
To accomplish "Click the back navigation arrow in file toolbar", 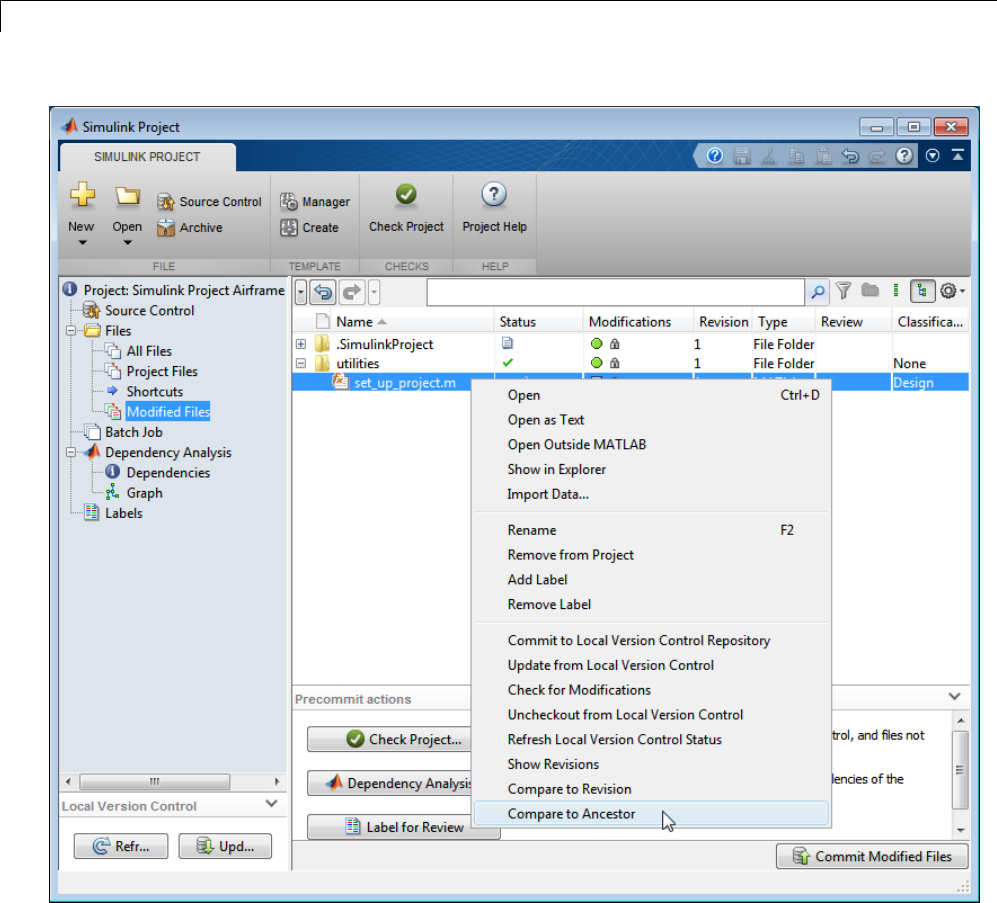I will pos(324,293).
